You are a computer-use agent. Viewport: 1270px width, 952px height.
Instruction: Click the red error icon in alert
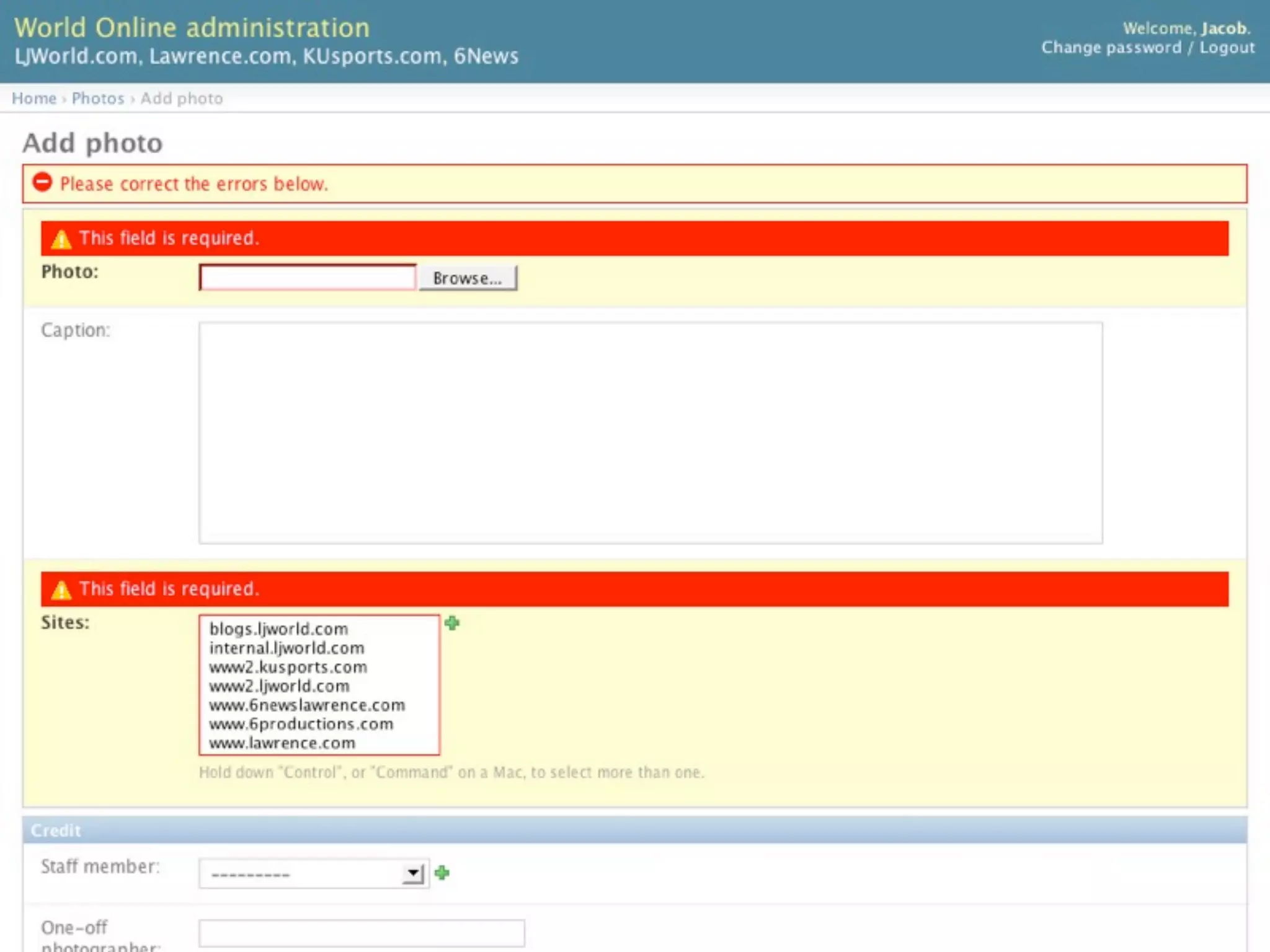(x=42, y=182)
